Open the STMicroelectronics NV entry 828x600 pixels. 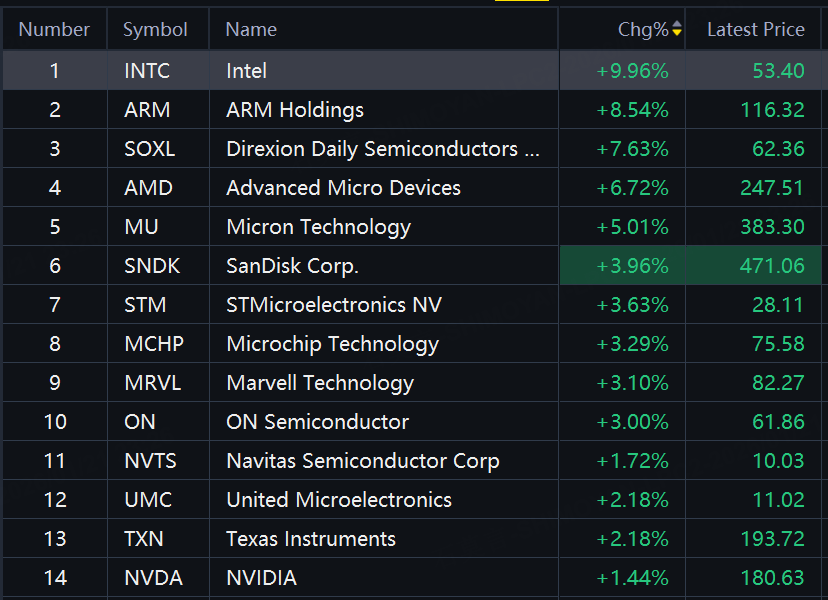coord(334,305)
